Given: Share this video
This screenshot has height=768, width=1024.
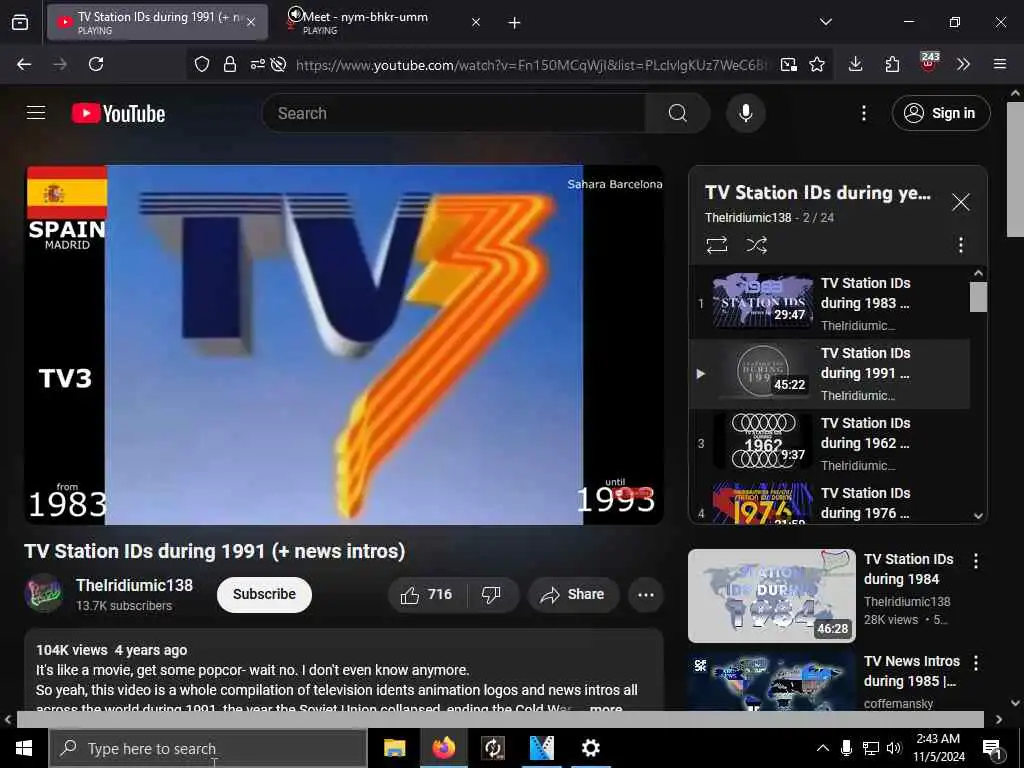Looking at the screenshot, I should (573, 594).
